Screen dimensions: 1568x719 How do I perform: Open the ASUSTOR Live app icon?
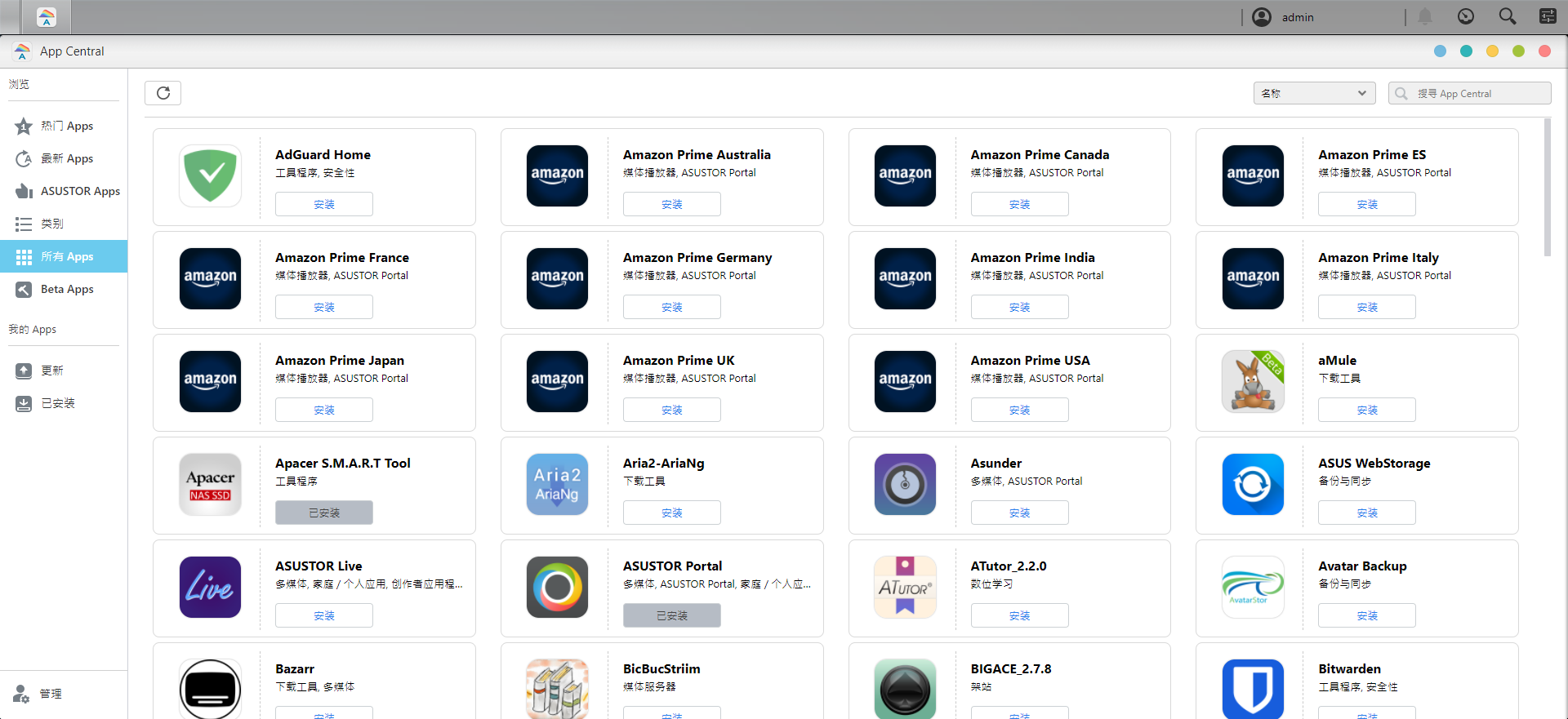click(x=210, y=587)
